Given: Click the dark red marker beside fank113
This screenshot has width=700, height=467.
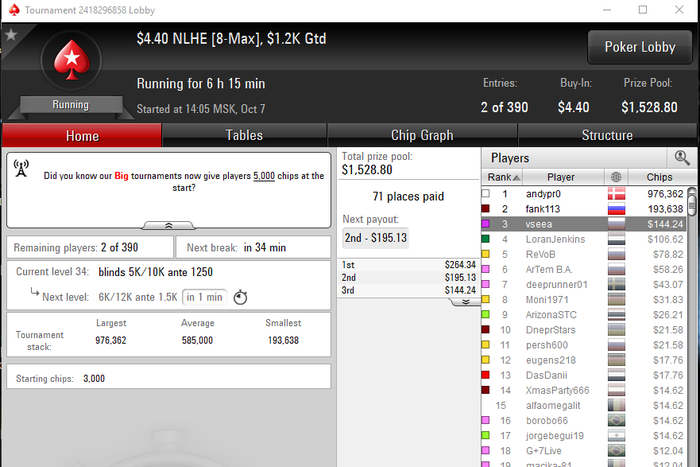Looking at the screenshot, I should click(x=486, y=208).
